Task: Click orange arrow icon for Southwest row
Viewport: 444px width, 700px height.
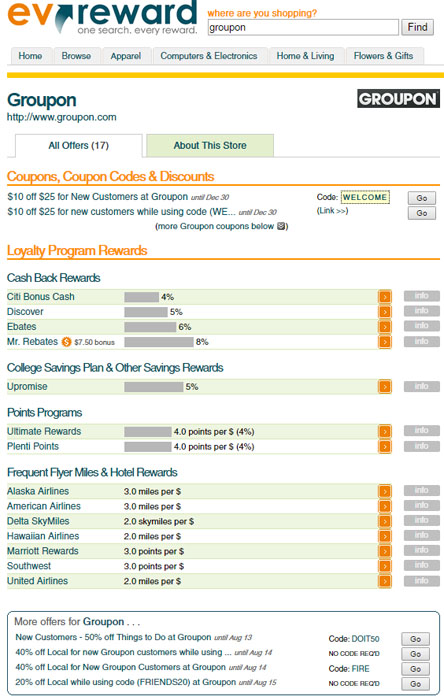Action: tap(385, 566)
